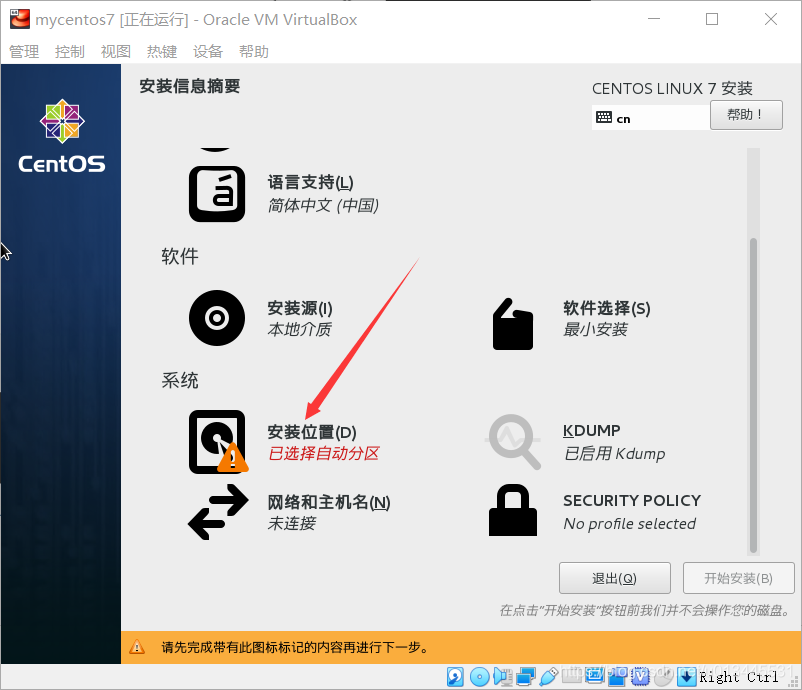Click the Right Ctrl host key label

tap(739, 677)
